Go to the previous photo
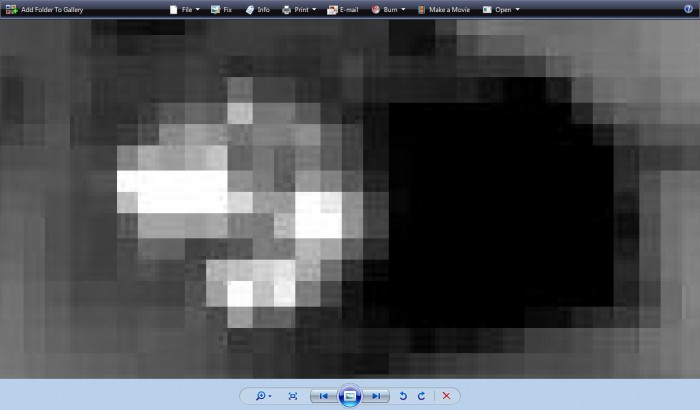700x410 pixels. 323,396
